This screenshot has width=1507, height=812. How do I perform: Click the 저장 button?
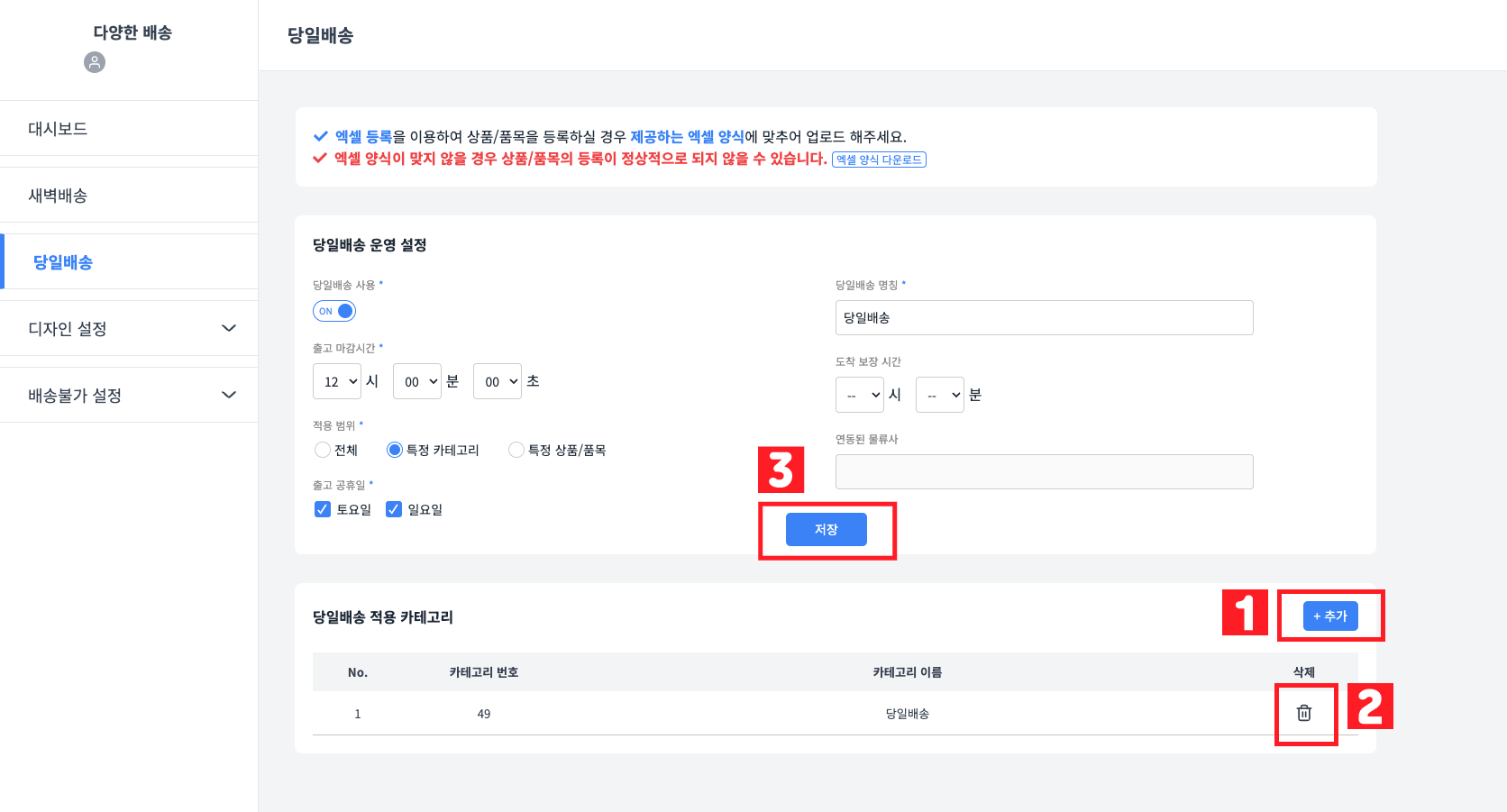826,529
